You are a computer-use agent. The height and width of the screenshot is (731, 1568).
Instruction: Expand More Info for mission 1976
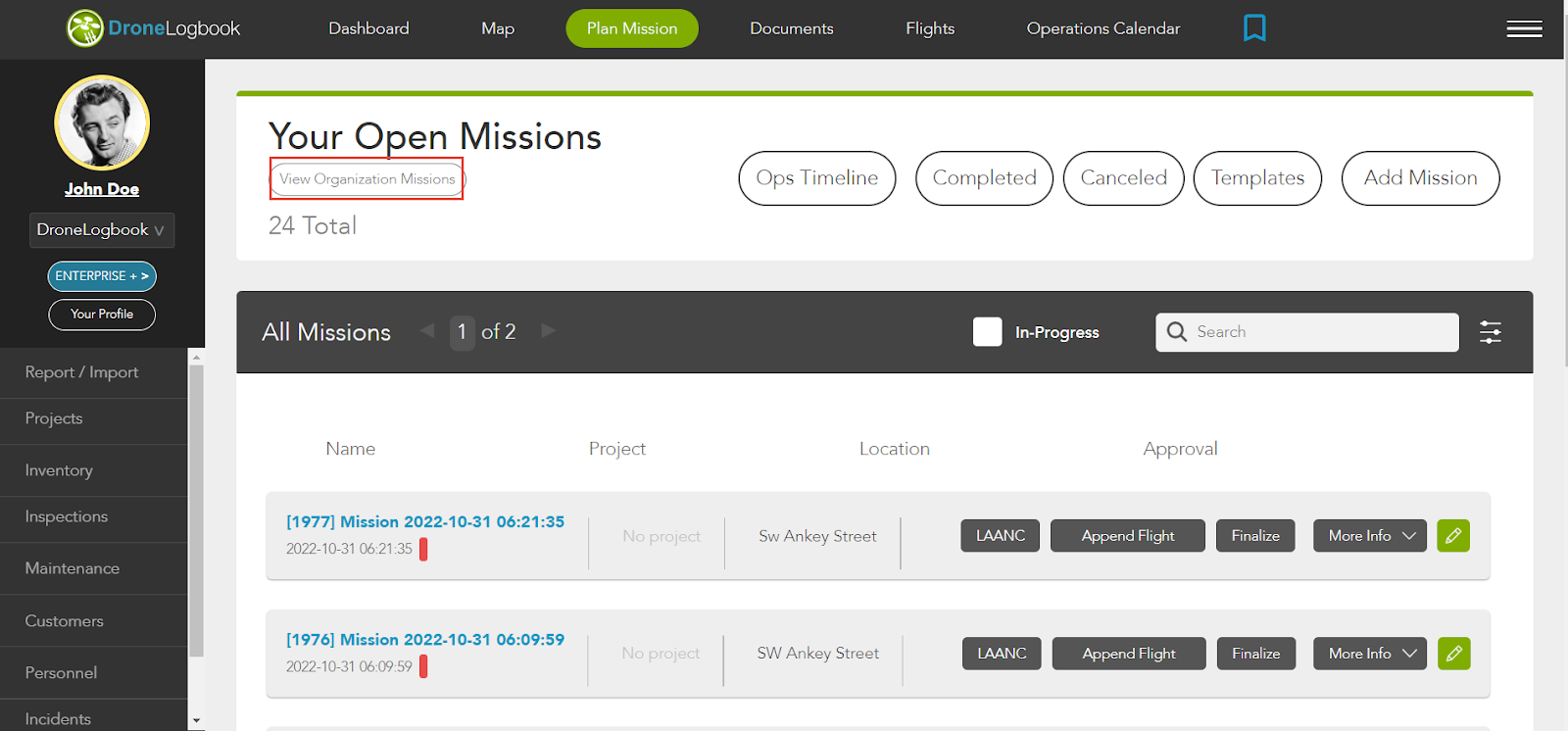(x=1370, y=654)
